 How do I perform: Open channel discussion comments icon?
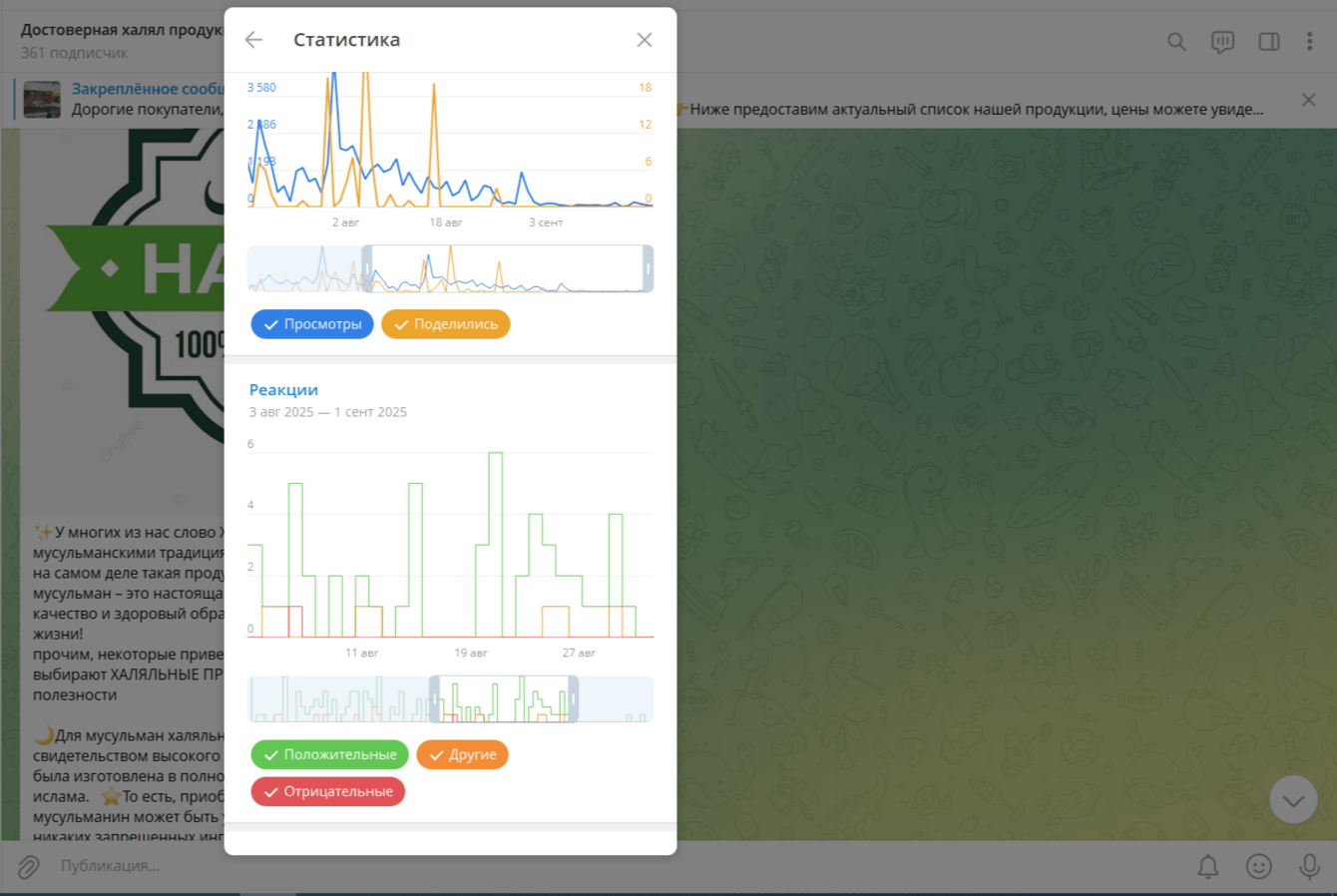[x=1222, y=42]
